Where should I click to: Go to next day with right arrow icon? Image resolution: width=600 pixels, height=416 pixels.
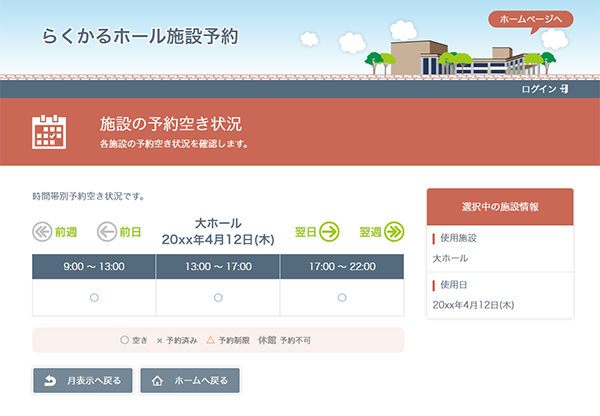click(329, 232)
